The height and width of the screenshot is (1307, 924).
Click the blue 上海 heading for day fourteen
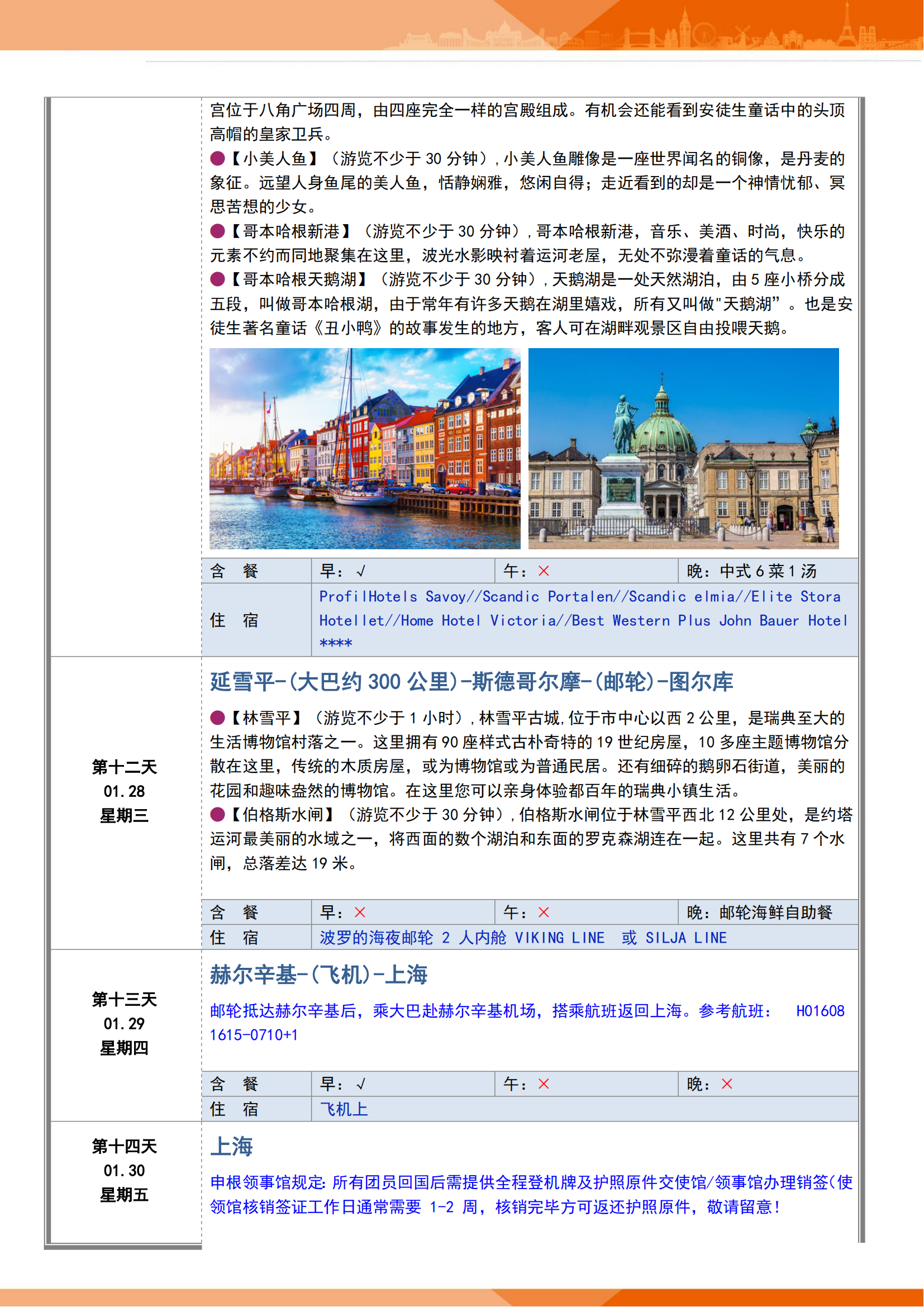pyautogui.click(x=232, y=1147)
